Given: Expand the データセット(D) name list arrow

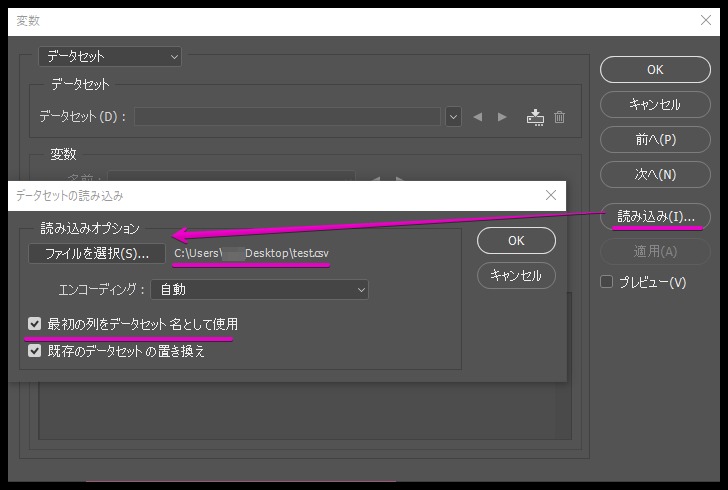Looking at the screenshot, I should tap(454, 117).
